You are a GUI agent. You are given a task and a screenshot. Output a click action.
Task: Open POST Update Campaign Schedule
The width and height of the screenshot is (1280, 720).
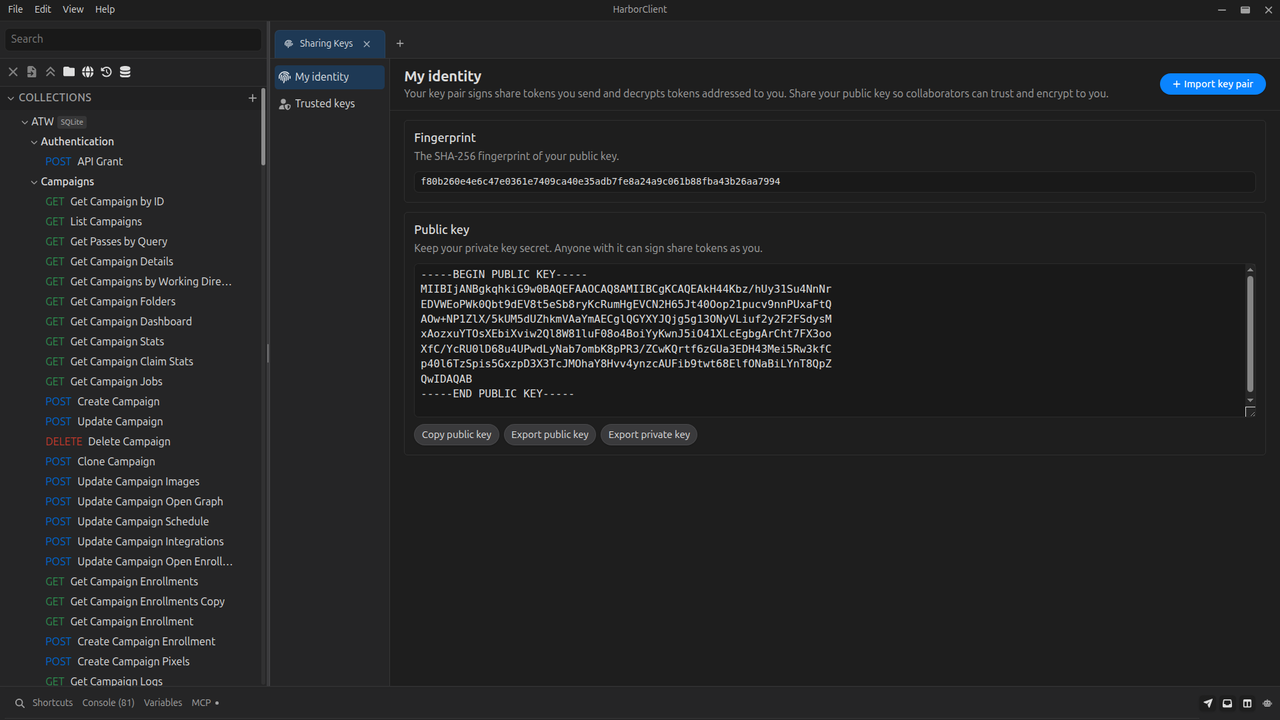[127, 522]
